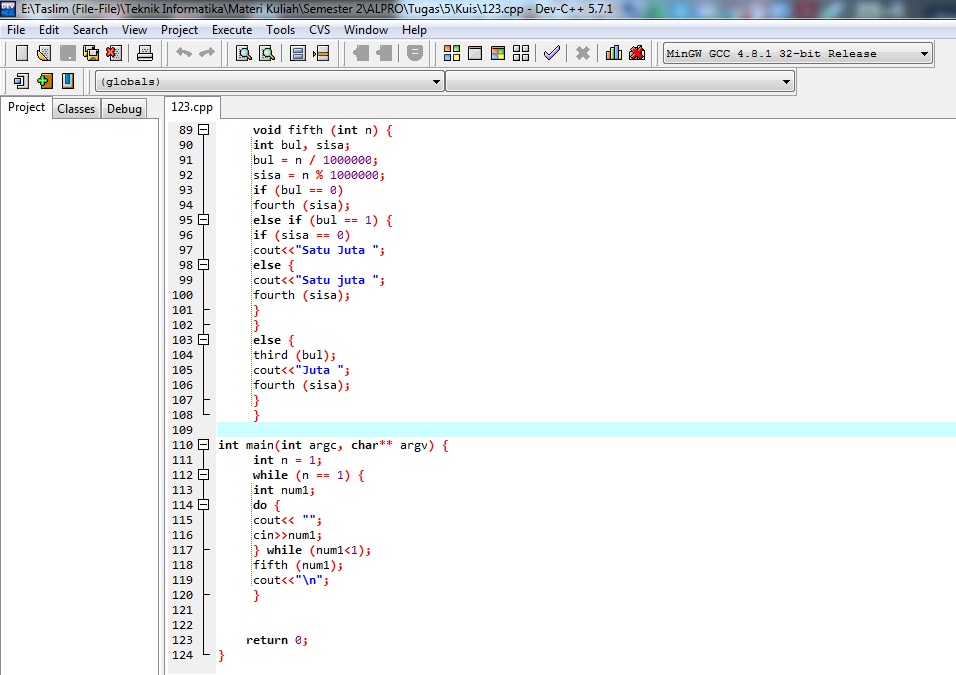Open the Tools menu
Viewport: 956px width, 675px height.
point(280,30)
